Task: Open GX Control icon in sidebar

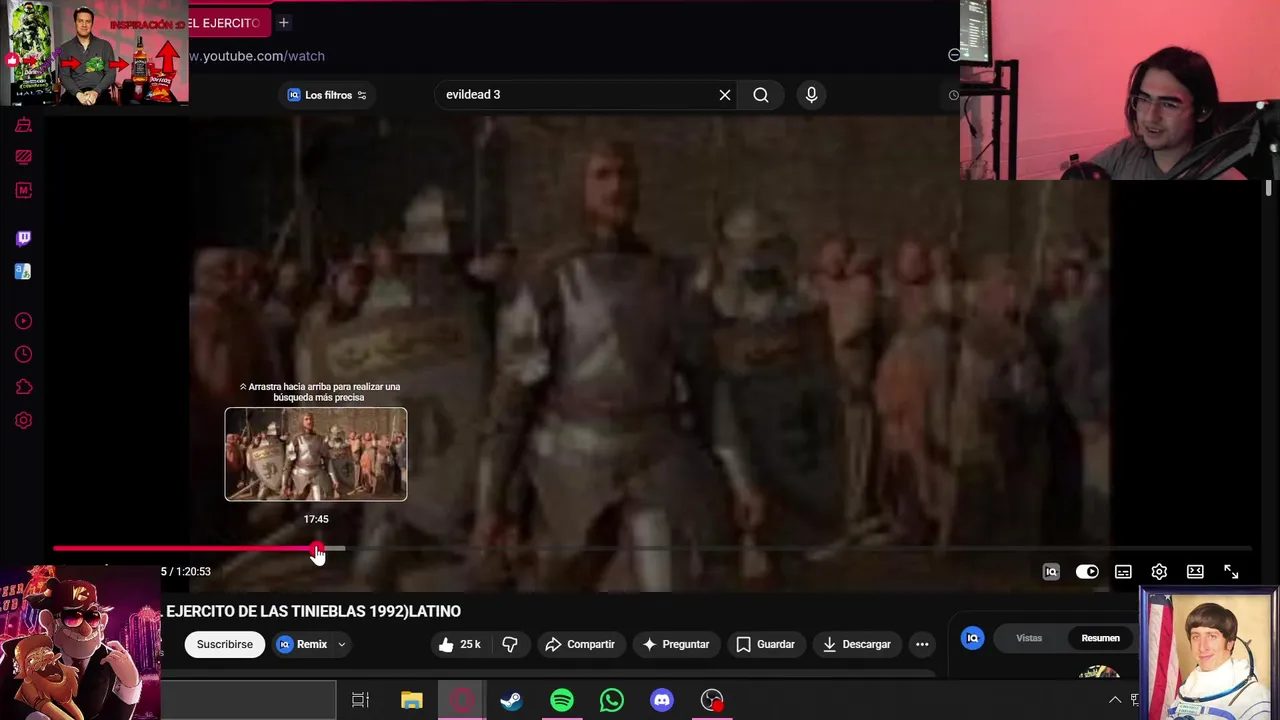Action: [x=23, y=125]
